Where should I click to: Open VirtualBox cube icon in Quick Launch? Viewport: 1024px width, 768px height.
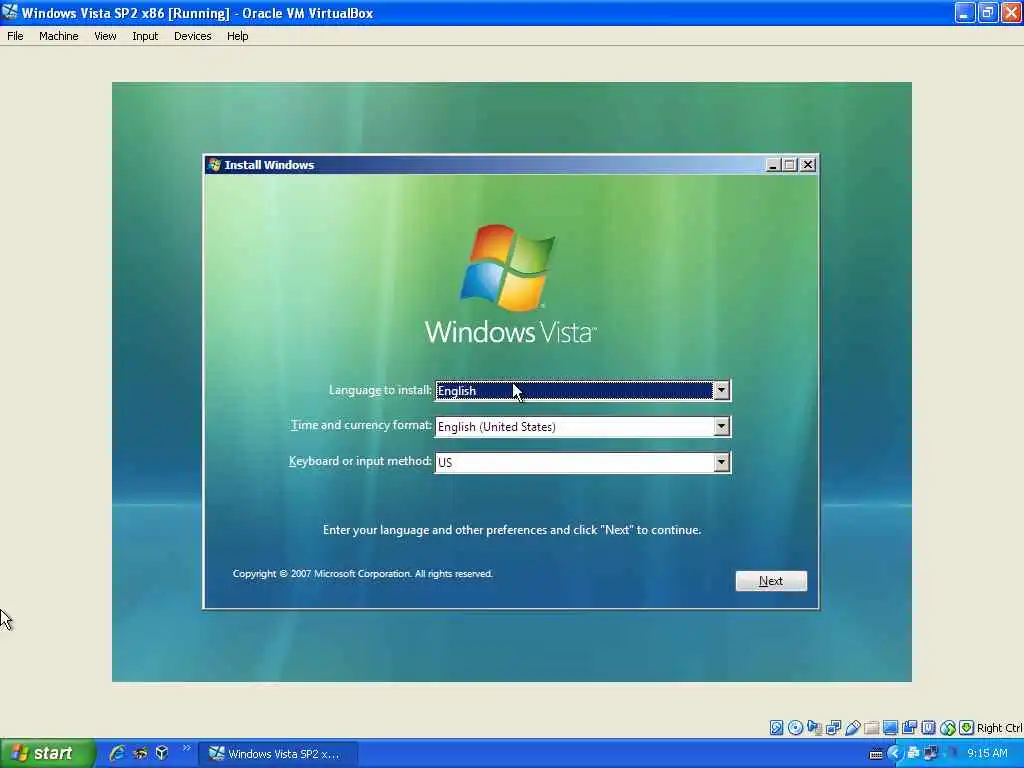pyautogui.click(x=162, y=753)
